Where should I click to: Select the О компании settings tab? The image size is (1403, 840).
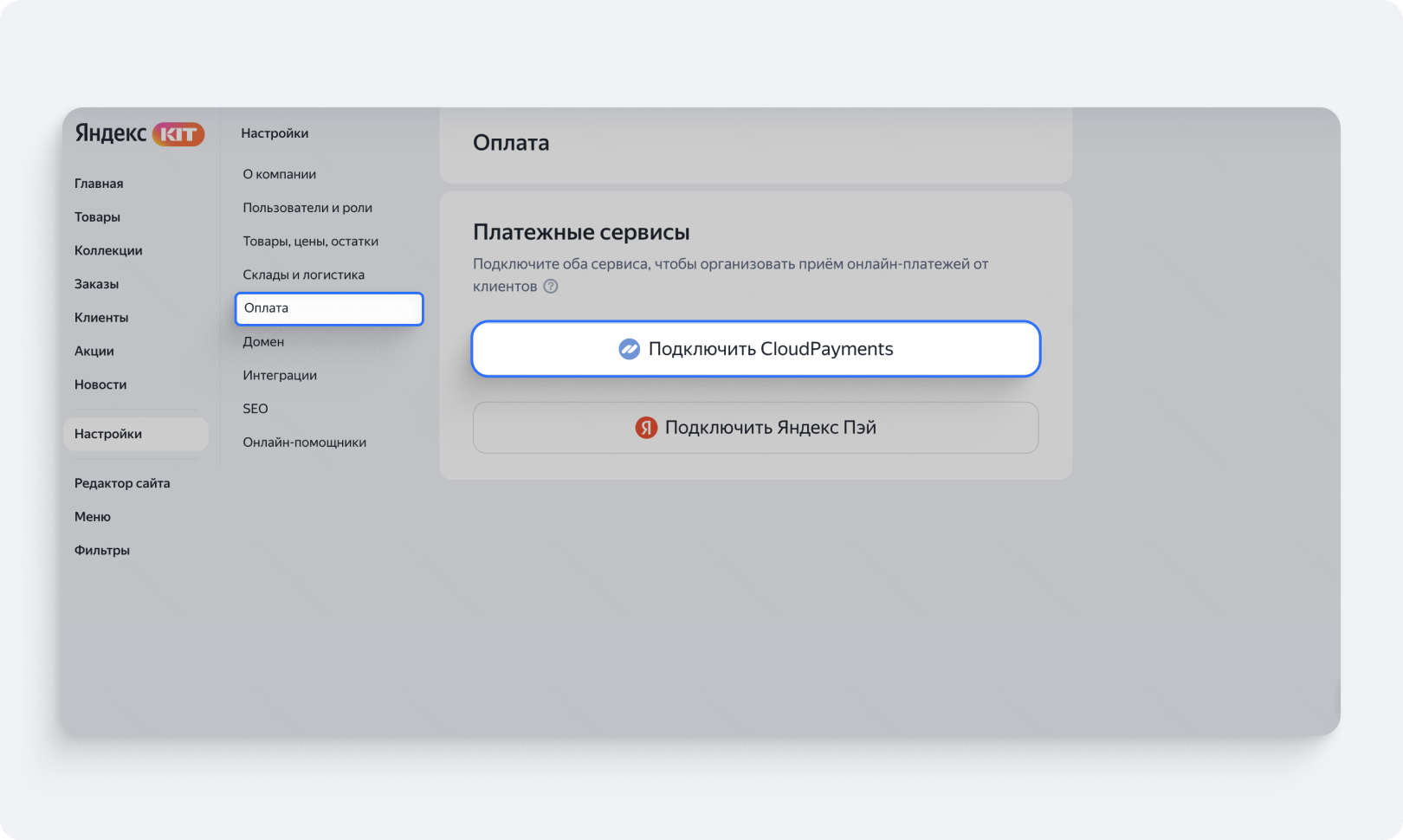[279, 174]
